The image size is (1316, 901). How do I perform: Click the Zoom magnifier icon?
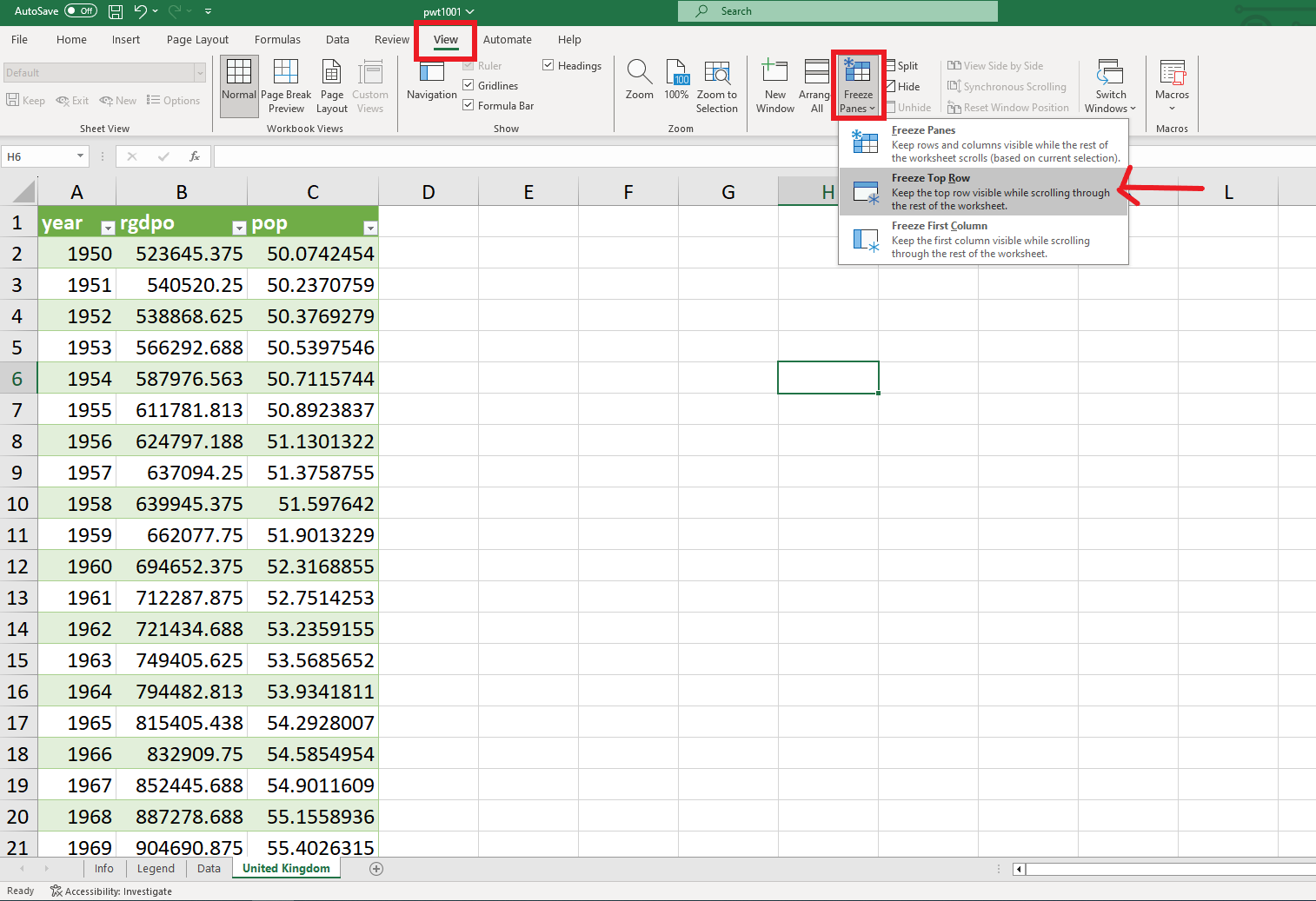(639, 73)
